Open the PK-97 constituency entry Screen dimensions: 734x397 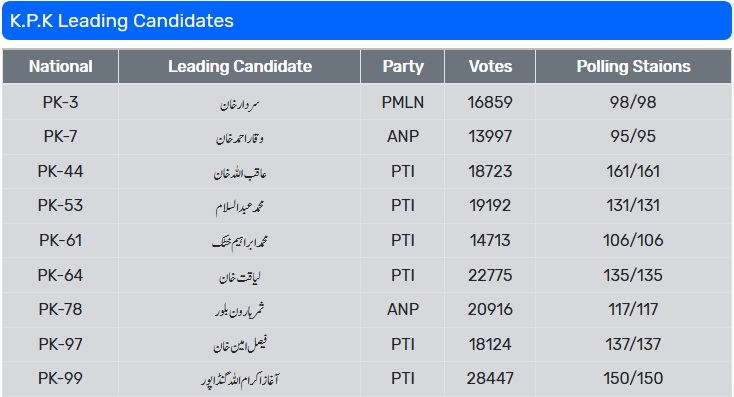60,344
